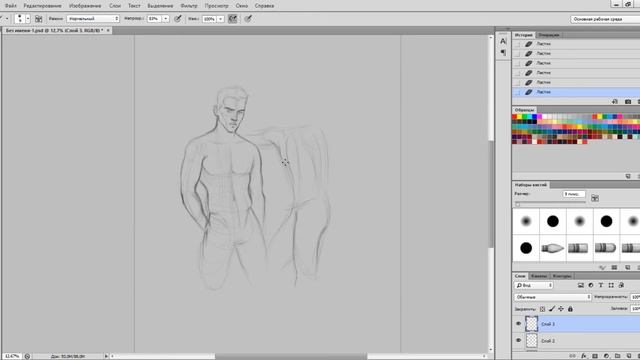Image resolution: width=640 pixels, height=360 pixels.
Task: Pick the red swatch in Образцы panel
Action: coord(515,117)
